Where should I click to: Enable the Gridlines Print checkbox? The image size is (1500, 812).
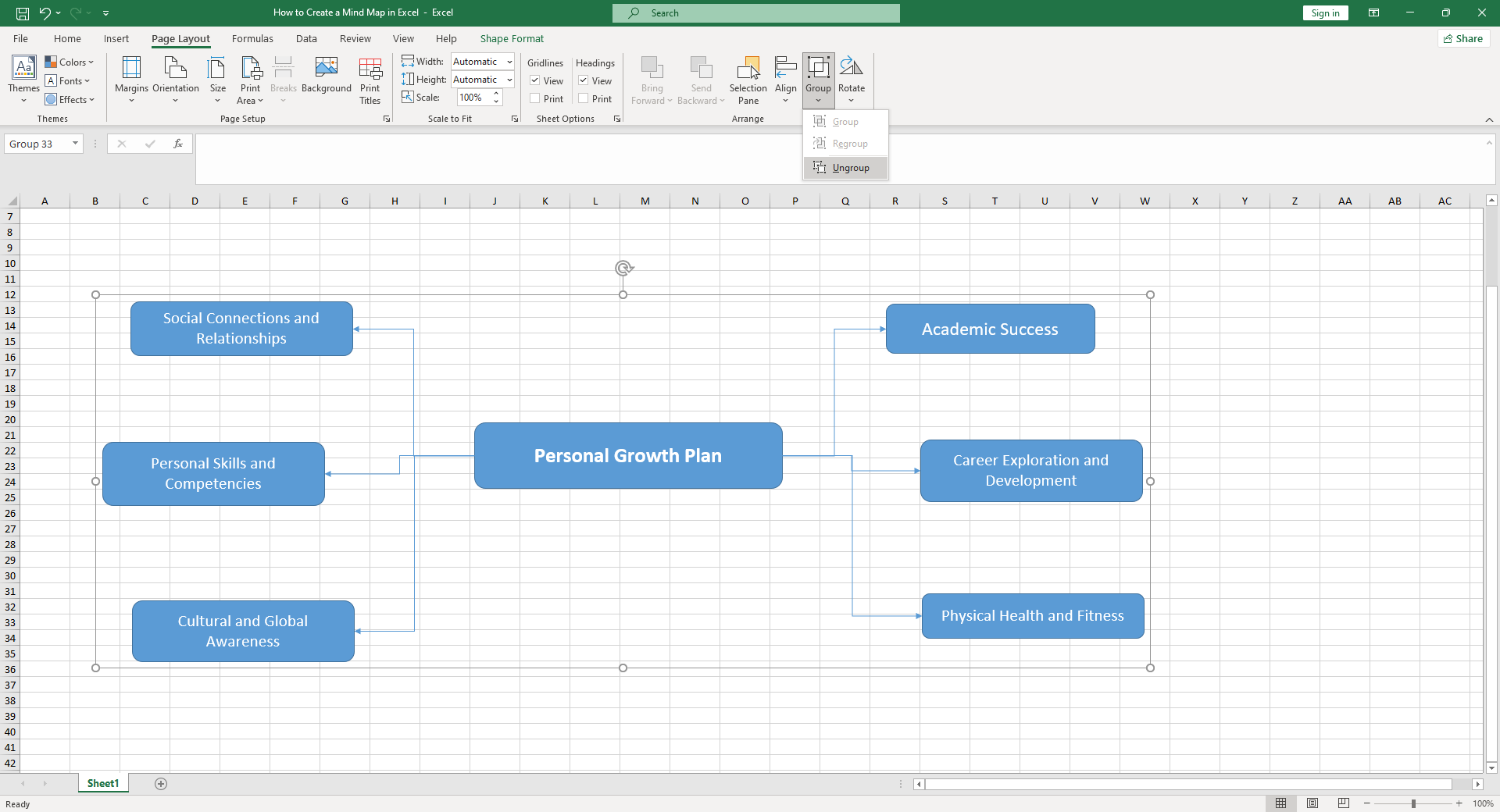[x=535, y=98]
